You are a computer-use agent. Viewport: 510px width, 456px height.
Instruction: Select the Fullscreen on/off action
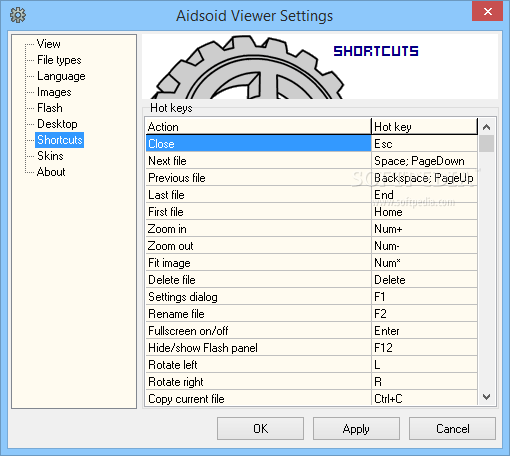pyautogui.click(x=258, y=331)
